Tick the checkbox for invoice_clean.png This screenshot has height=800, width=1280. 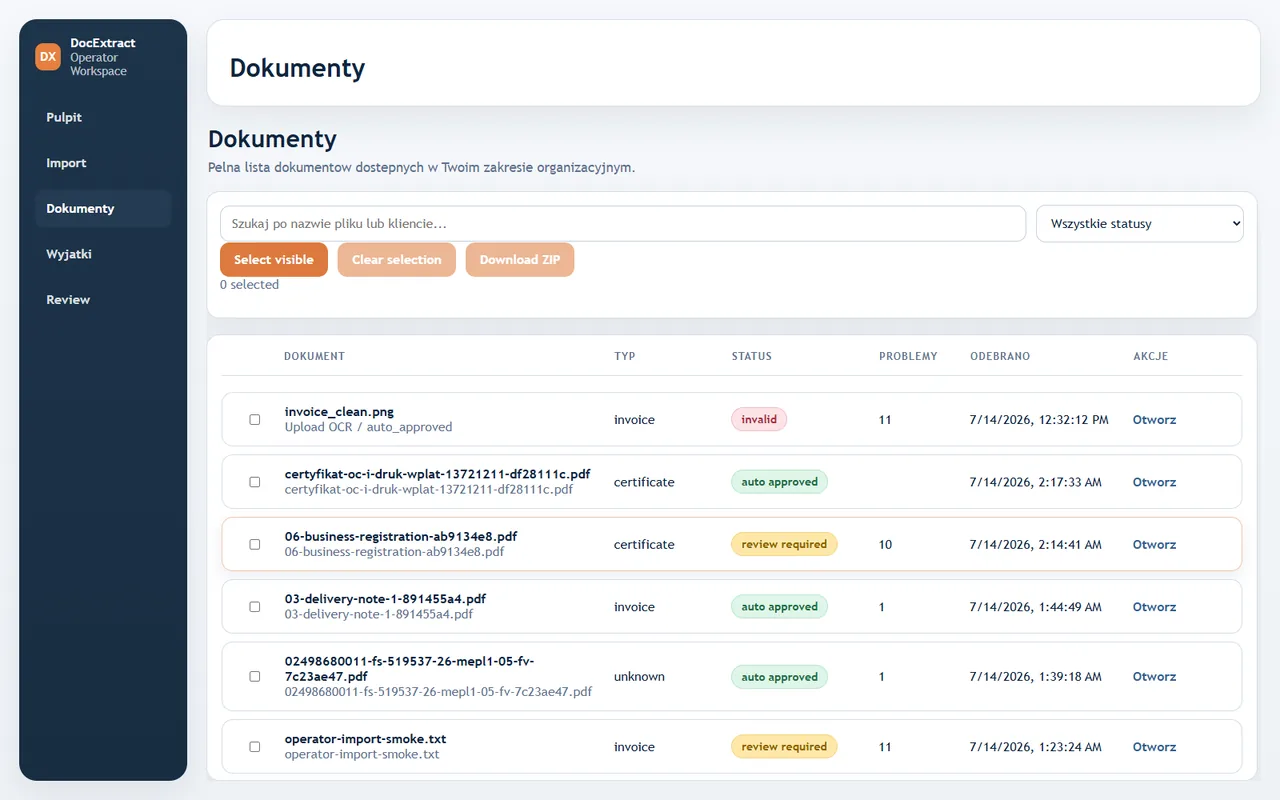click(255, 420)
